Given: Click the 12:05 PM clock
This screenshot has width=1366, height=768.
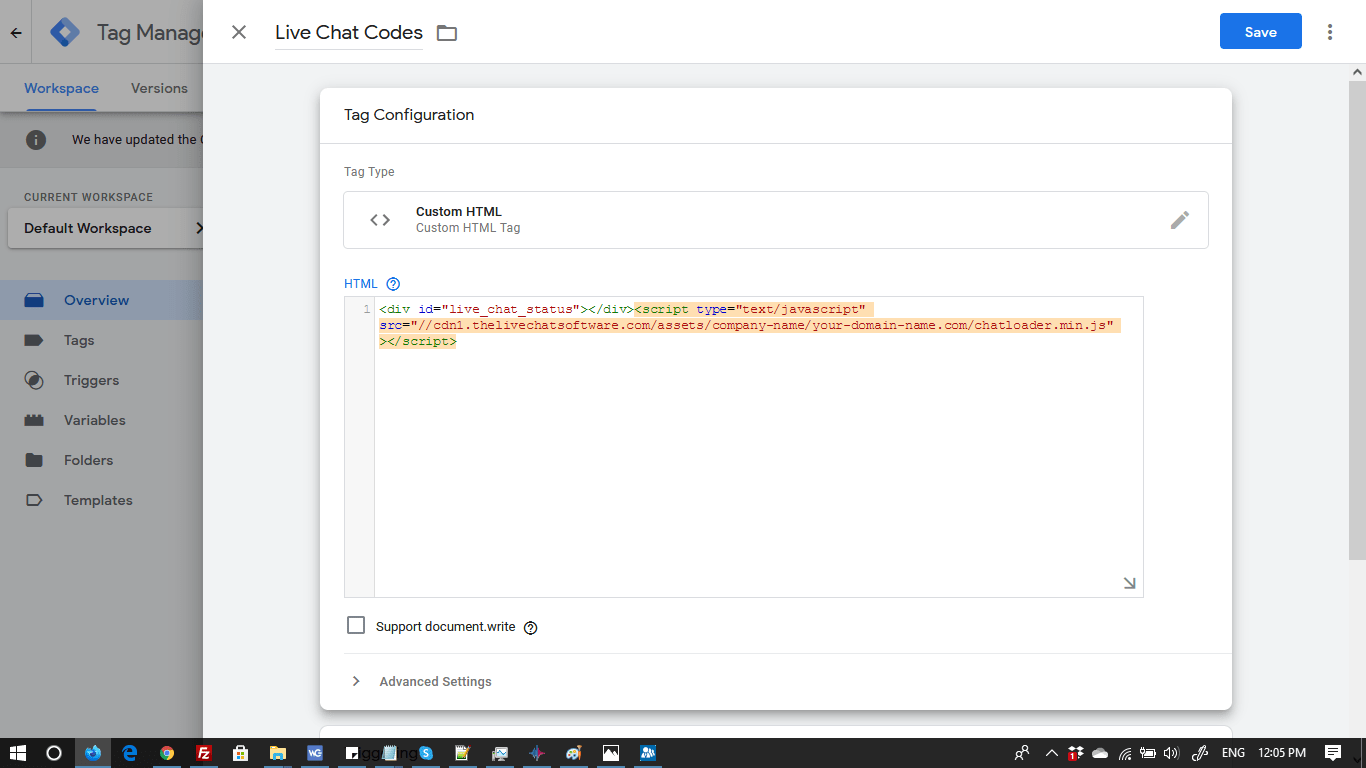Looking at the screenshot, I should pos(1282,753).
